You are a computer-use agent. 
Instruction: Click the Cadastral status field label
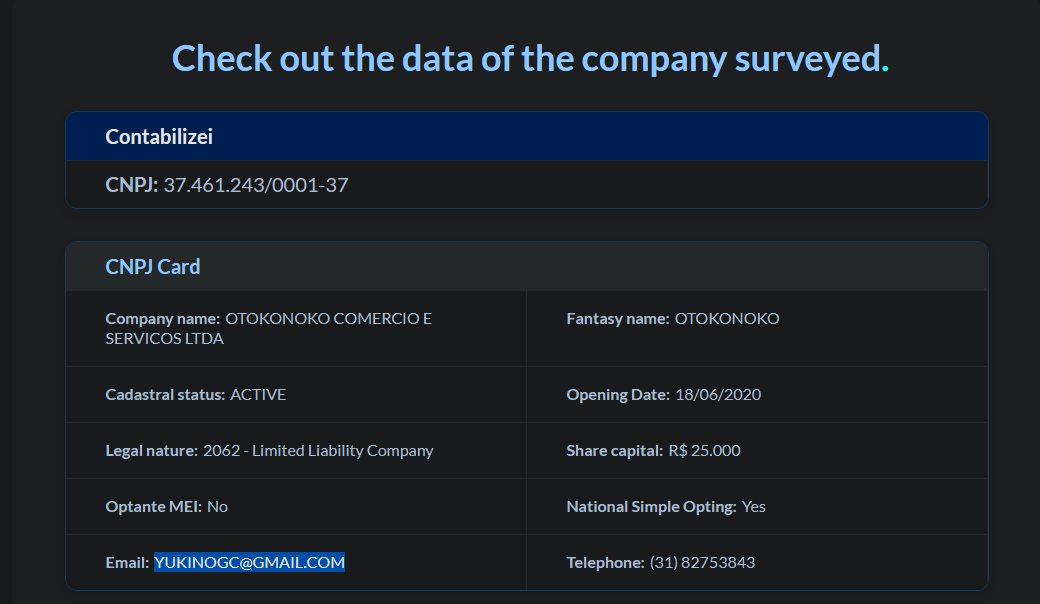click(165, 395)
